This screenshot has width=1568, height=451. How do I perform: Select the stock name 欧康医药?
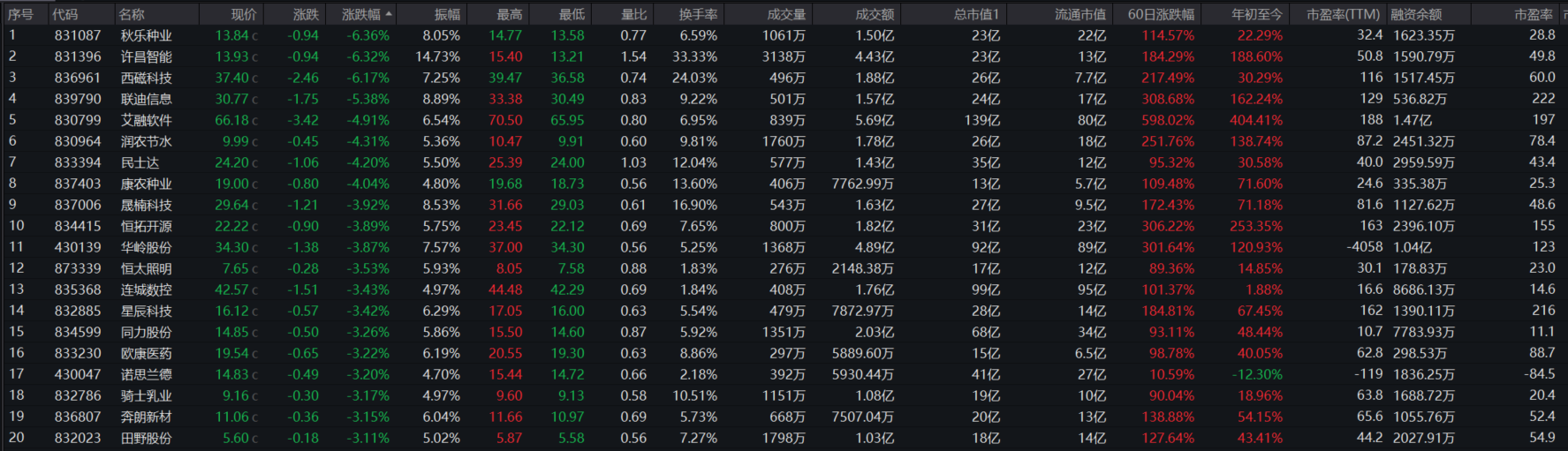click(x=147, y=353)
